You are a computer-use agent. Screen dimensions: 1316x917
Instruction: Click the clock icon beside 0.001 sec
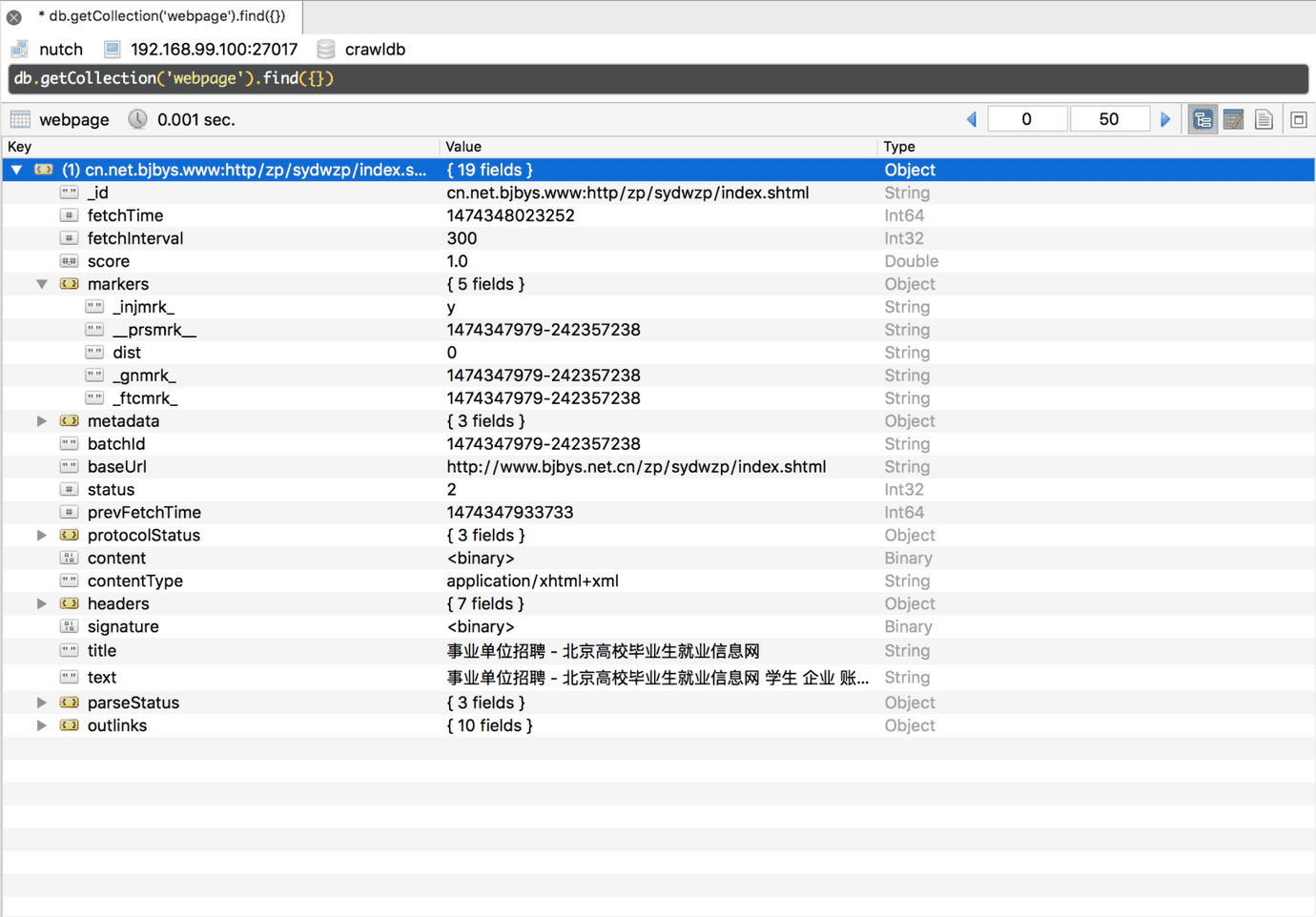(137, 118)
